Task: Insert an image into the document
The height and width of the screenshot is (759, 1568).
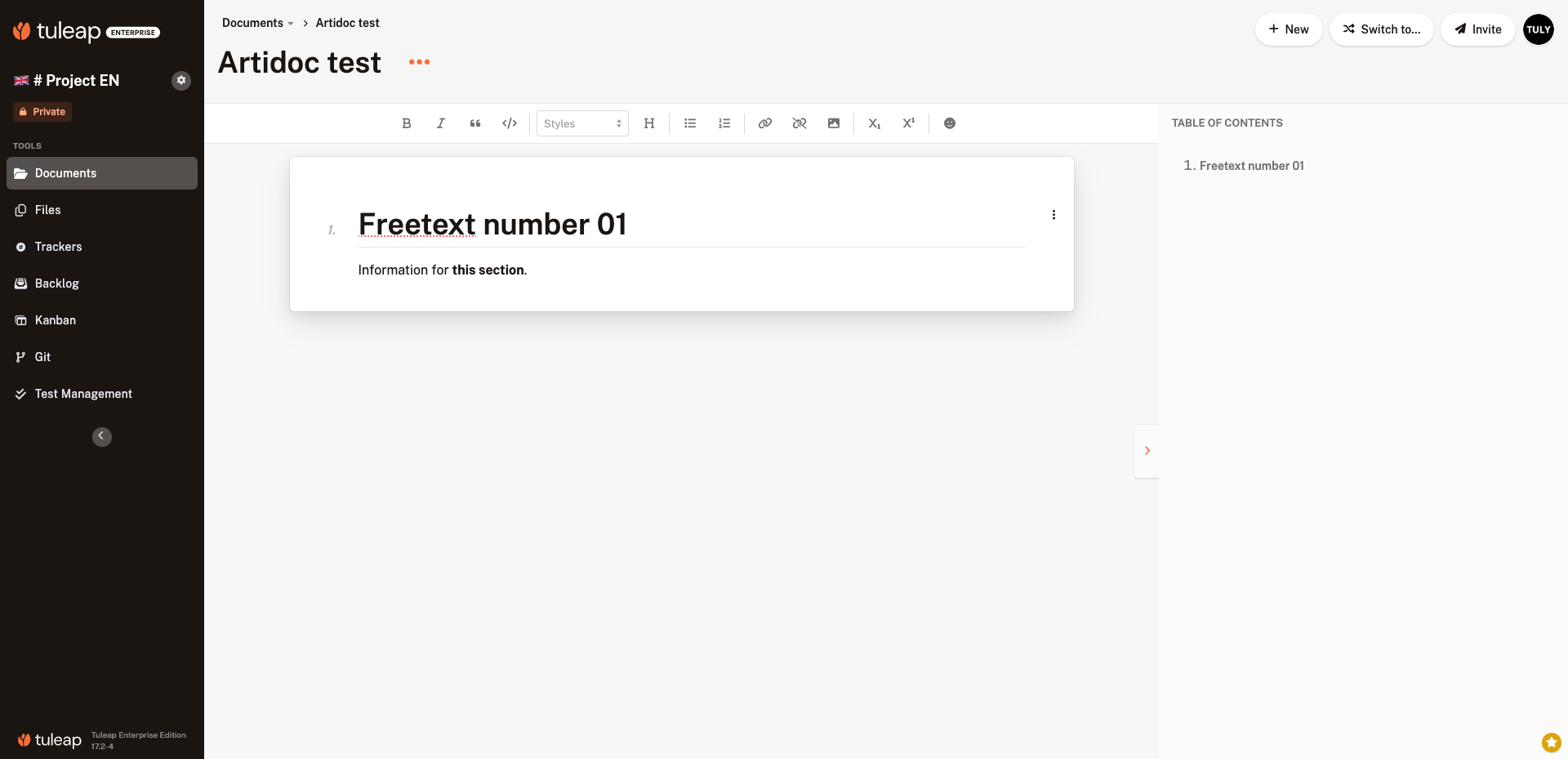Action: pos(834,123)
